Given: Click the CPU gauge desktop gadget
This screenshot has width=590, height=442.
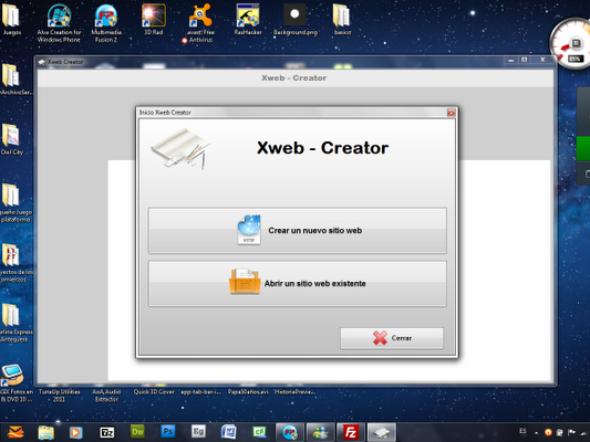Looking at the screenshot, I should tap(570, 44).
